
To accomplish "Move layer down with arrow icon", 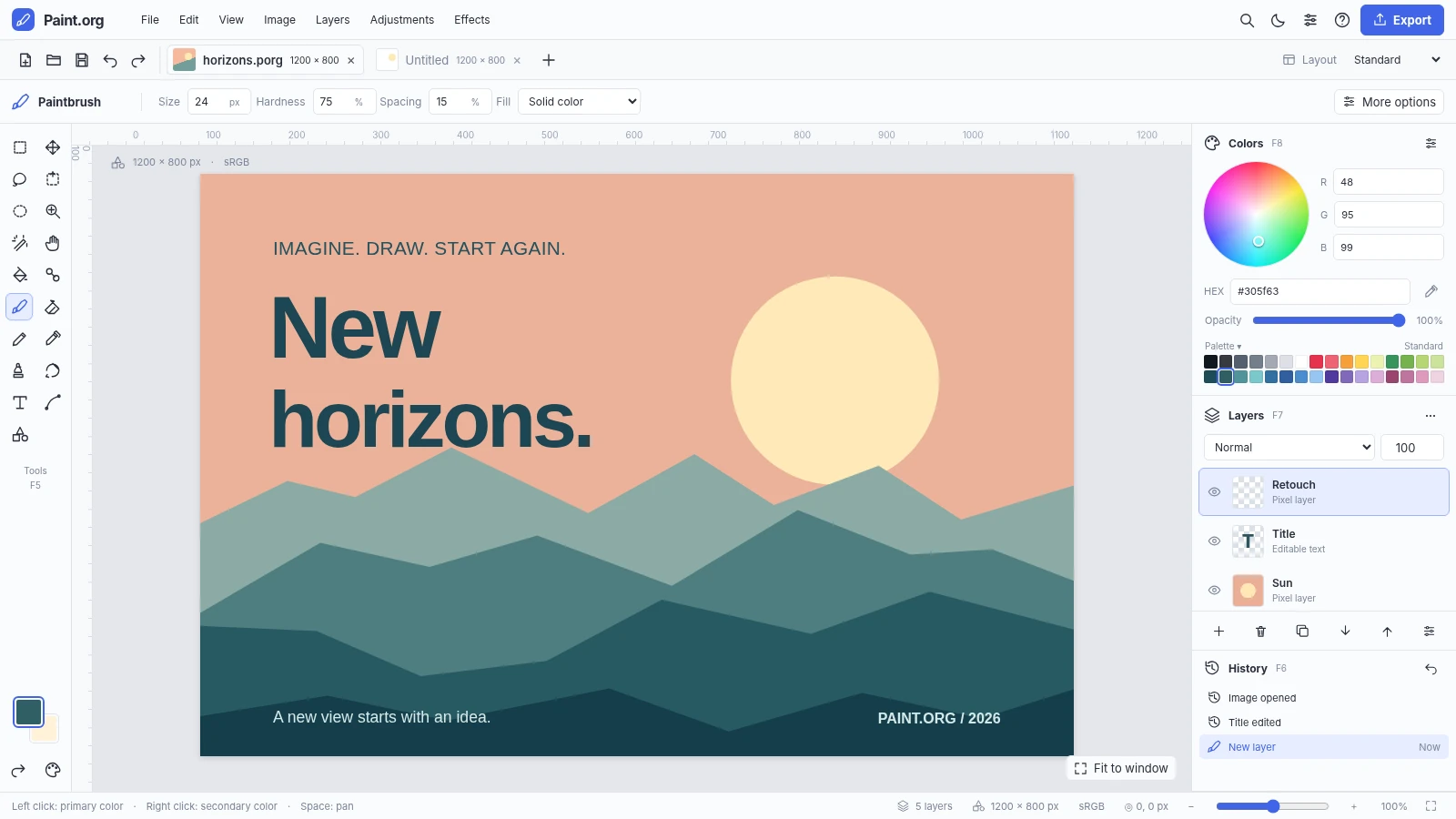I will pyautogui.click(x=1345, y=632).
